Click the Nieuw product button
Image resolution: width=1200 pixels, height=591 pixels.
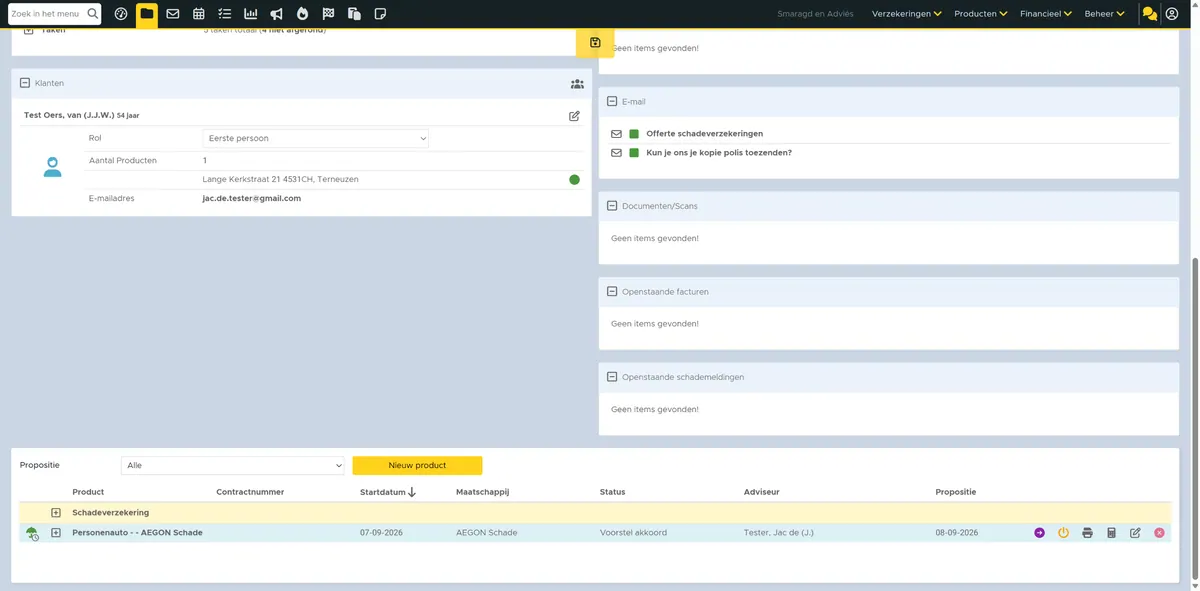point(417,465)
